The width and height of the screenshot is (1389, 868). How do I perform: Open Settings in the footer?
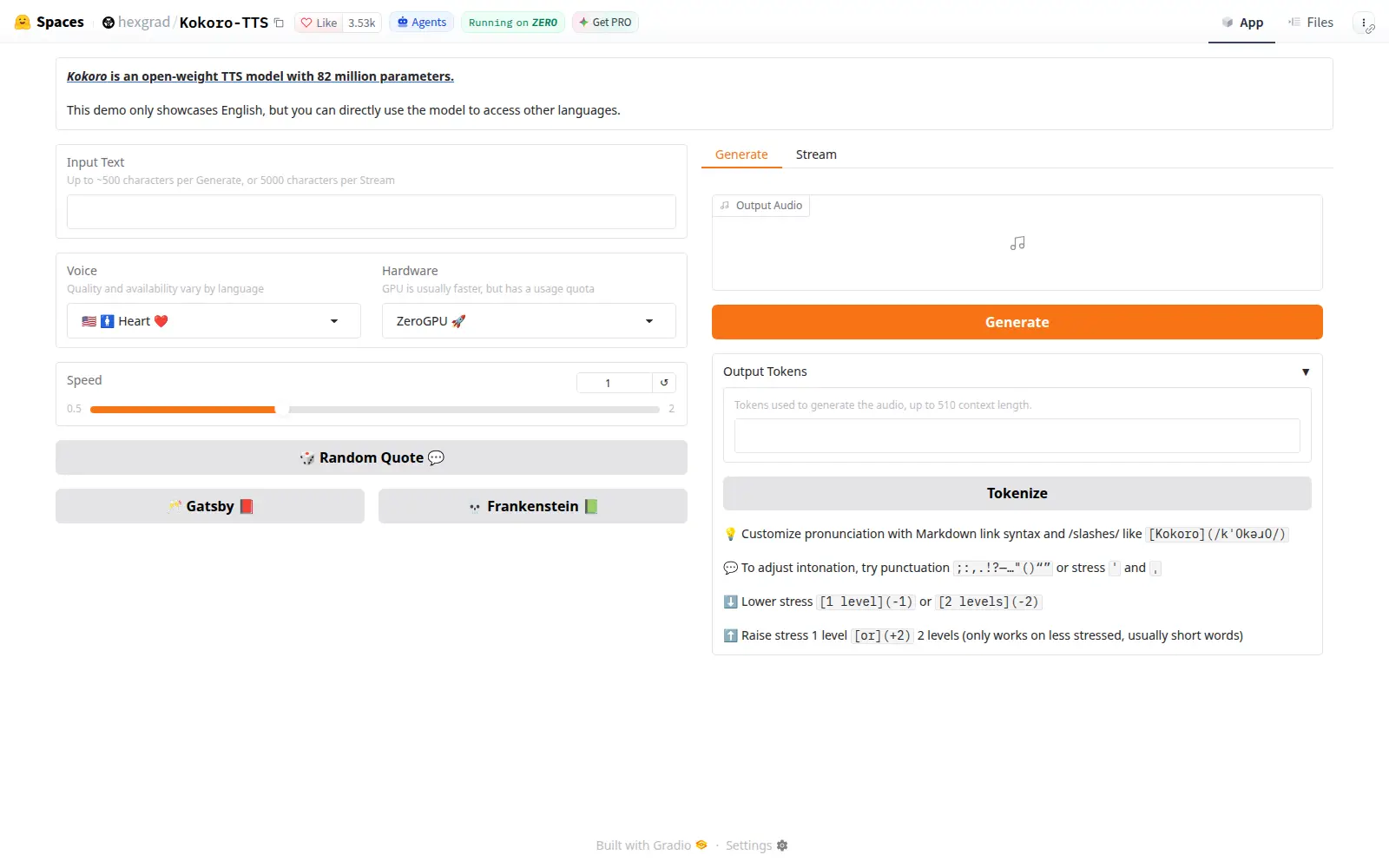tap(757, 845)
